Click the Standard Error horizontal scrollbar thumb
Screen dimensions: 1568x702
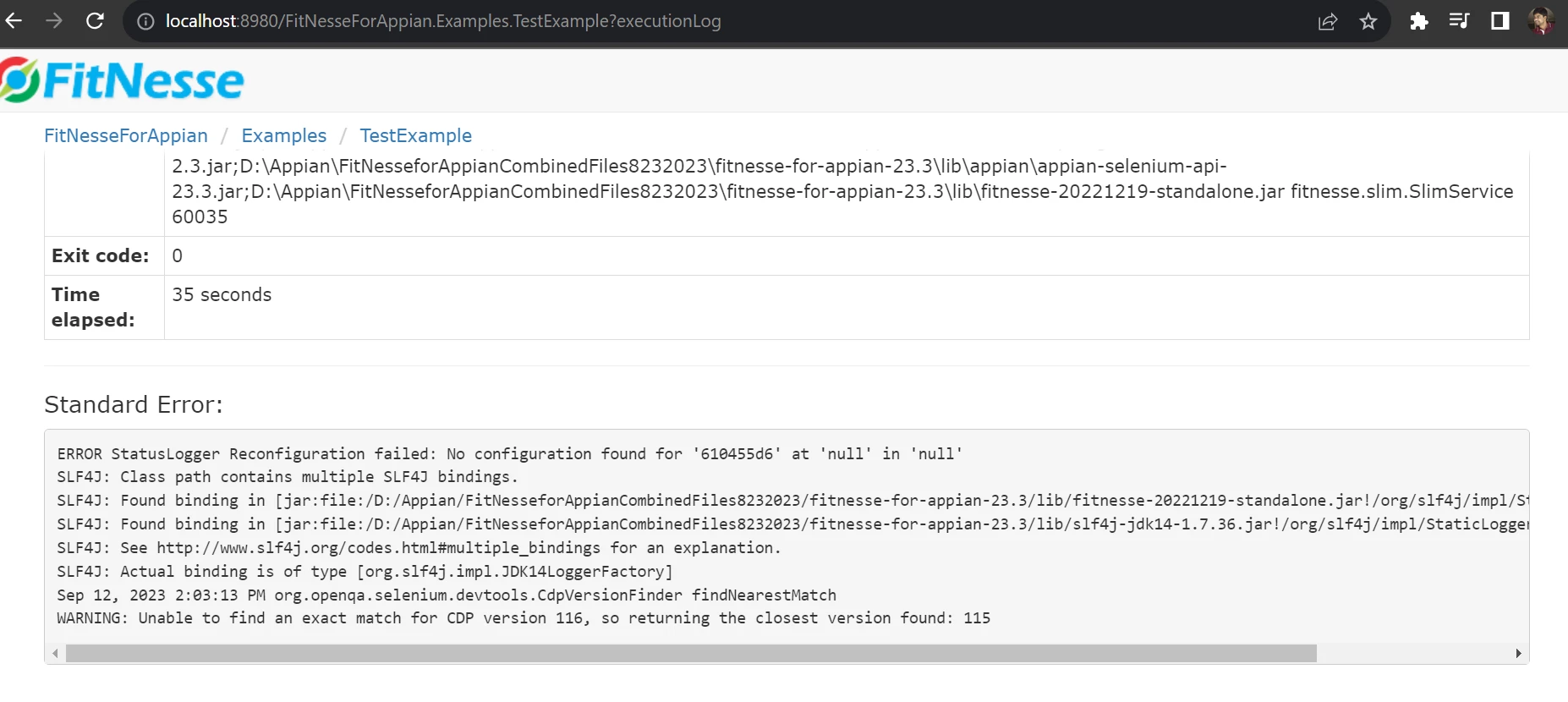pyautogui.click(x=691, y=654)
